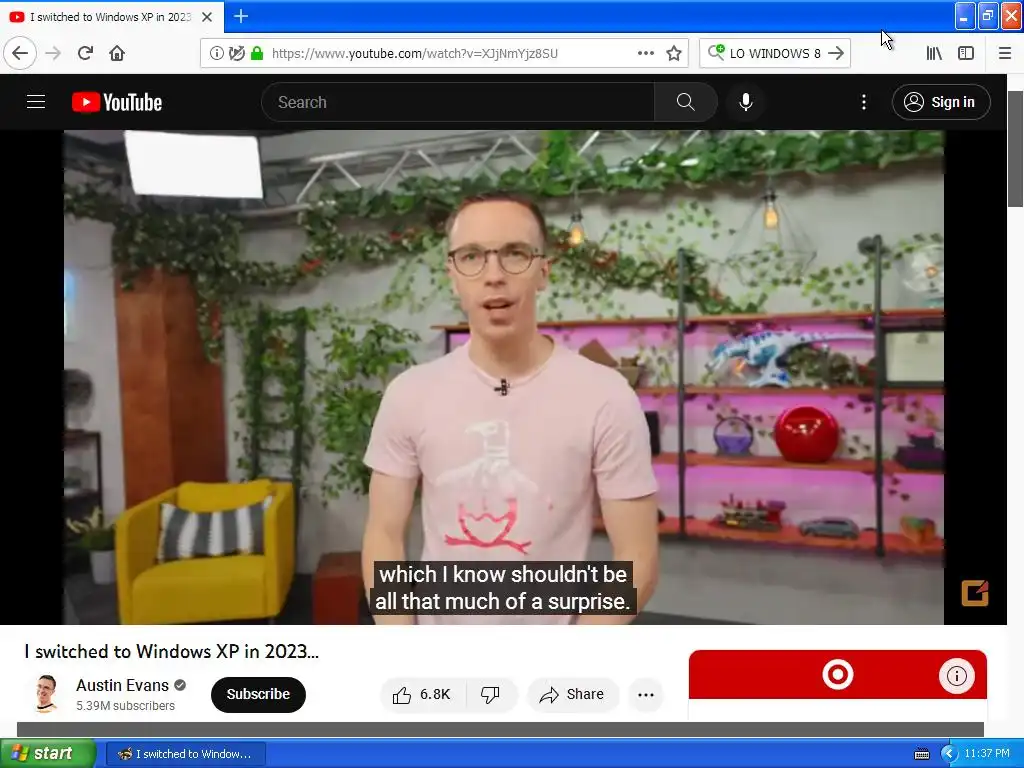Focus the YouTube Search field
1024x768 pixels.
457,102
